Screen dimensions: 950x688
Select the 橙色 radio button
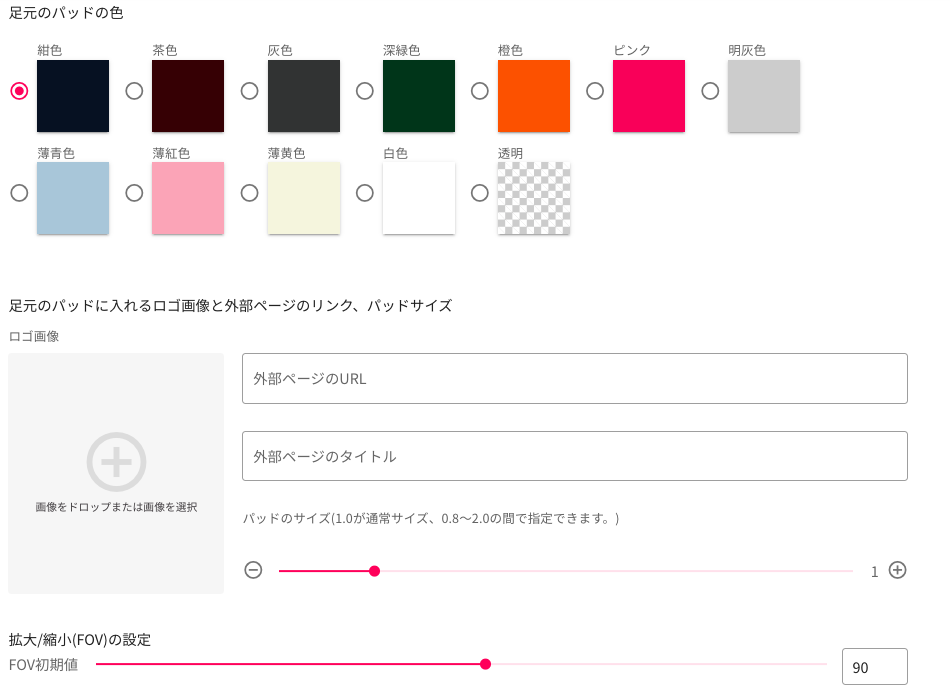pos(480,91)
